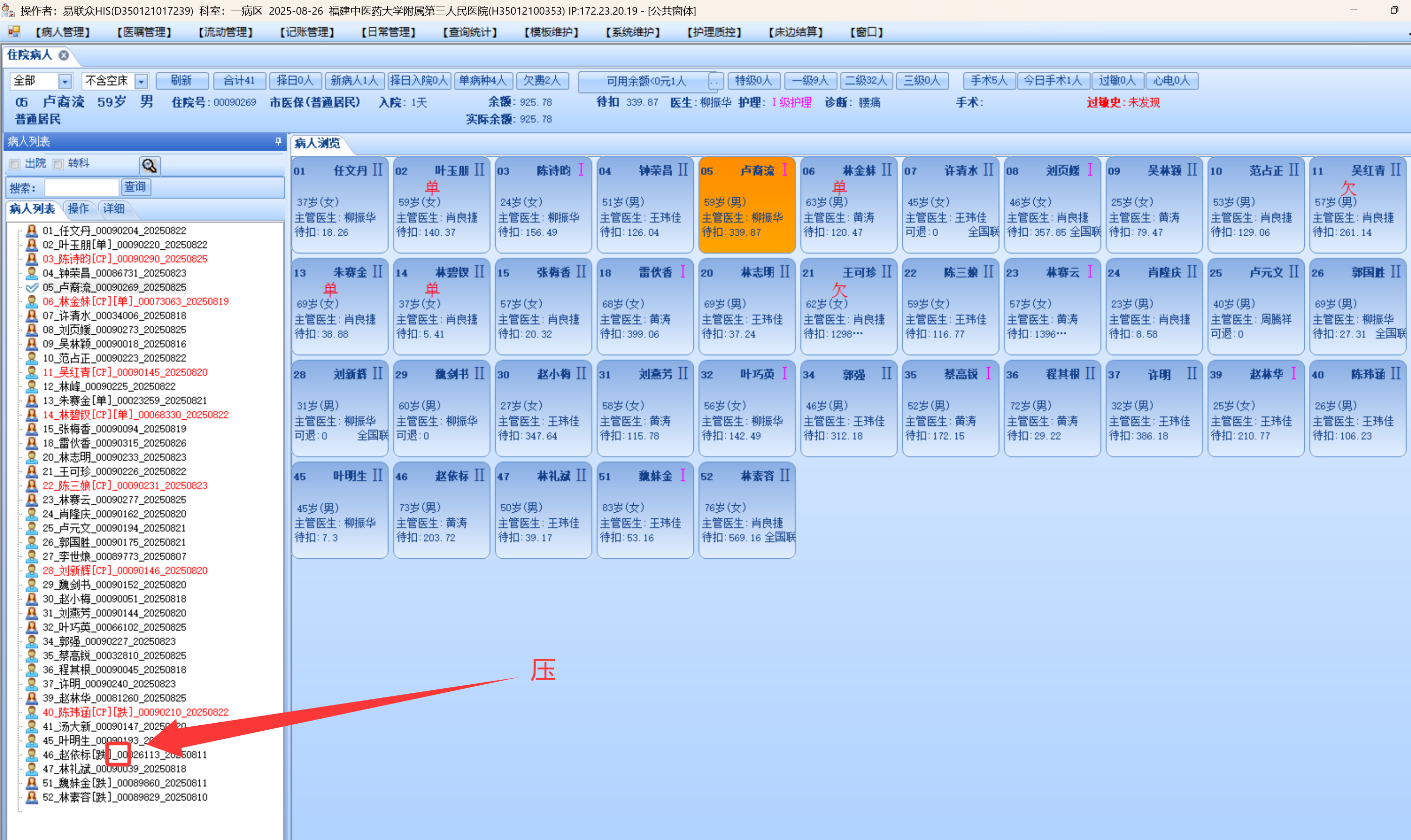Open the 查询统计 menu
The width and height of the screenshot is (1411, 840).
pyautogui.click(x=470, y=32)
